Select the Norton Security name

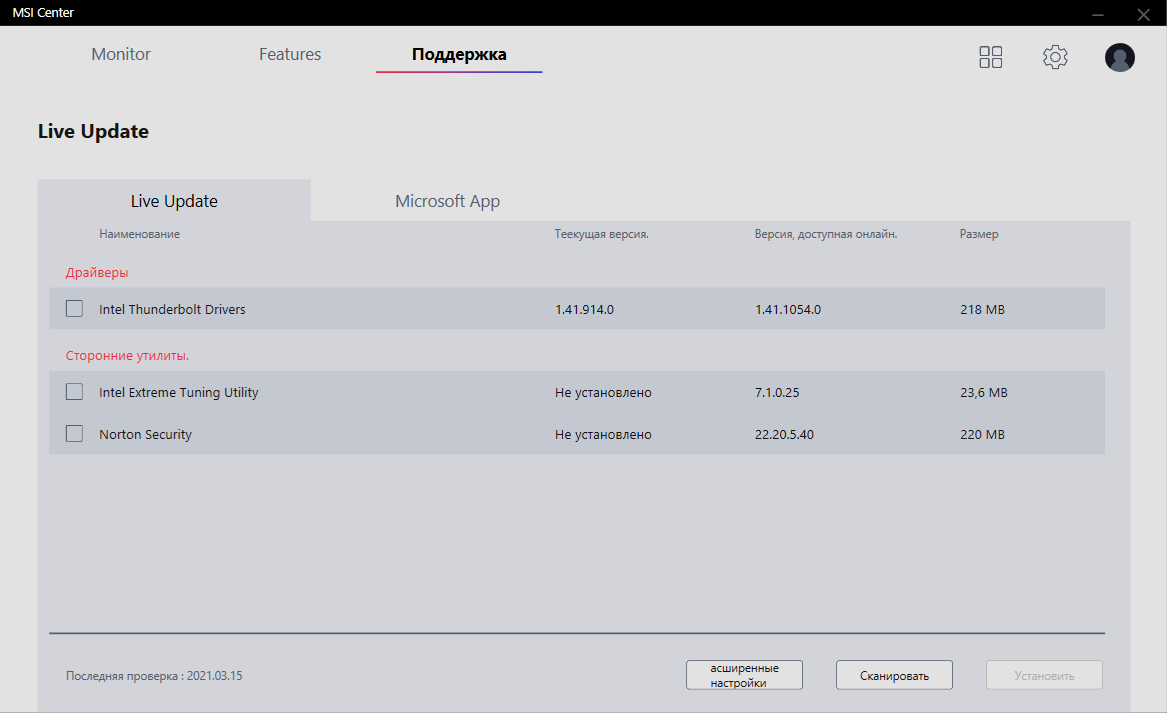pos(145,434)
